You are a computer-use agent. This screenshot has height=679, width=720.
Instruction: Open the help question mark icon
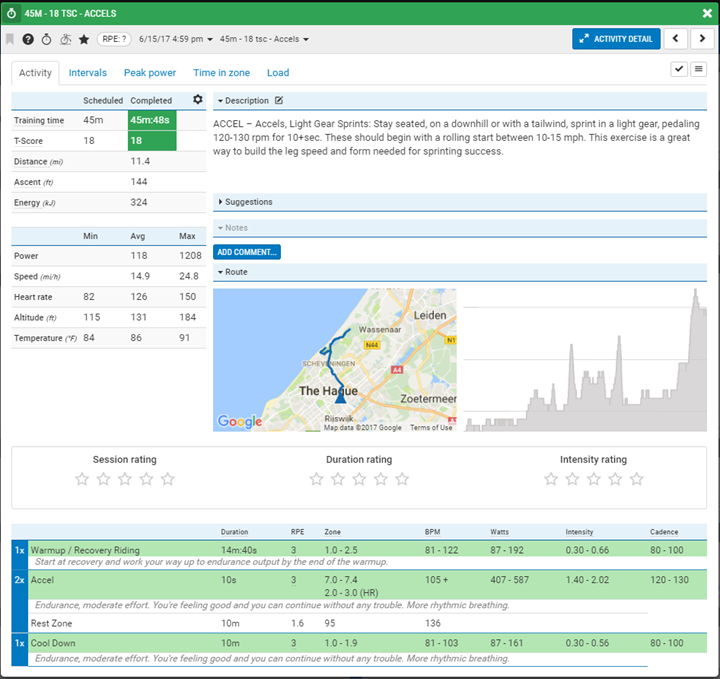coord(28,39)
